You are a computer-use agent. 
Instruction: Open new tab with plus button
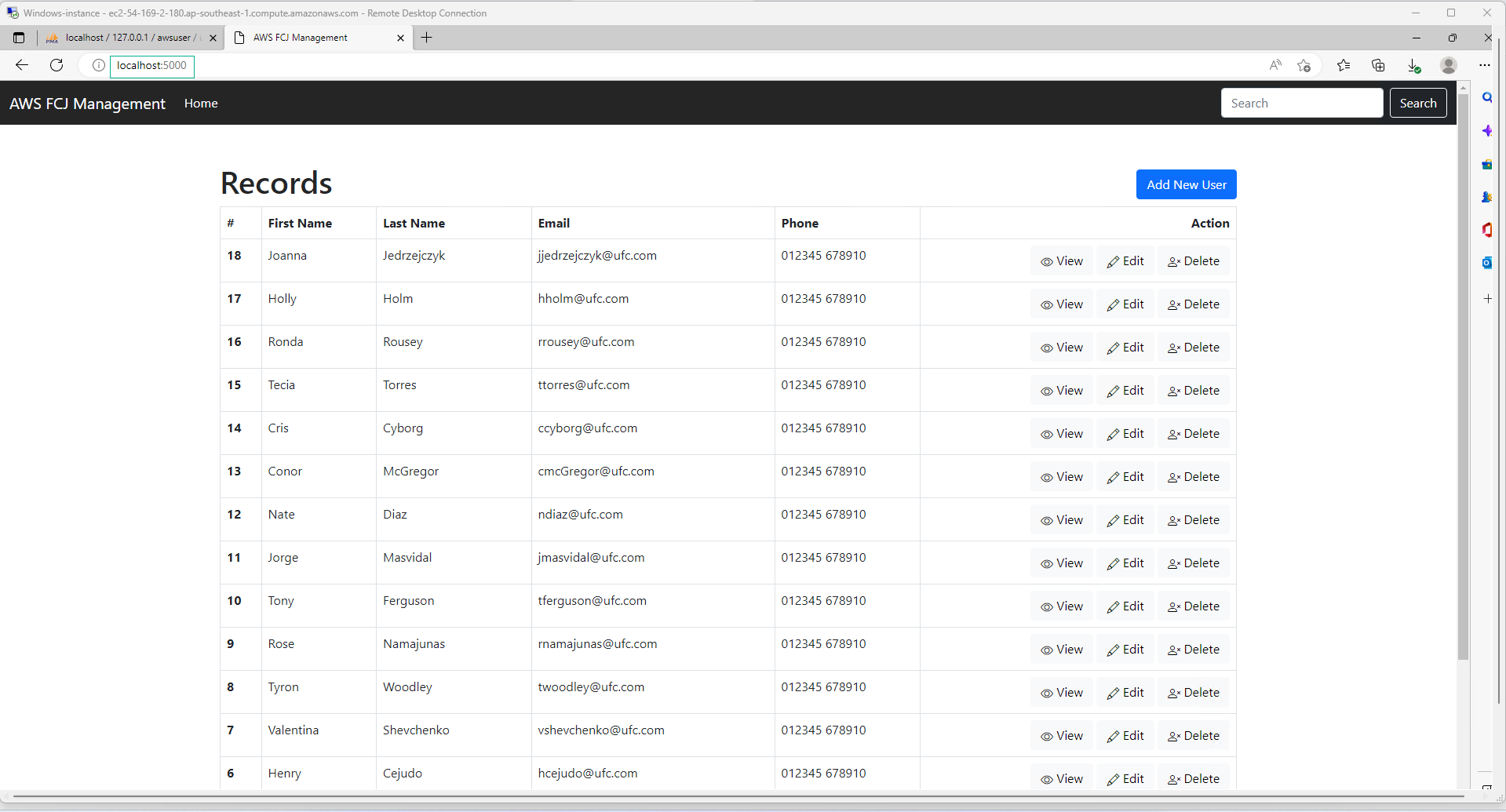[426, 38]
